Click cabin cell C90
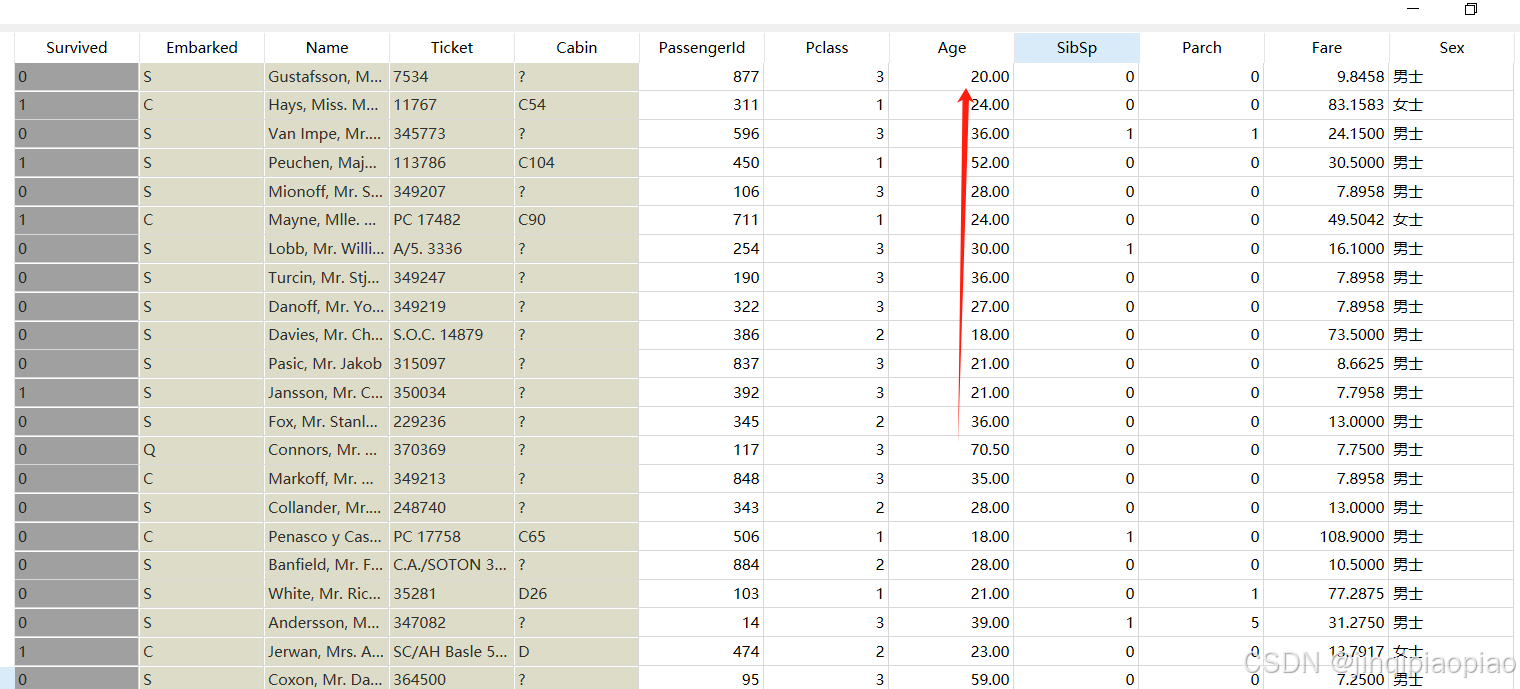Viewport: 1520px width, 689px height. click(x=577, y=220)
